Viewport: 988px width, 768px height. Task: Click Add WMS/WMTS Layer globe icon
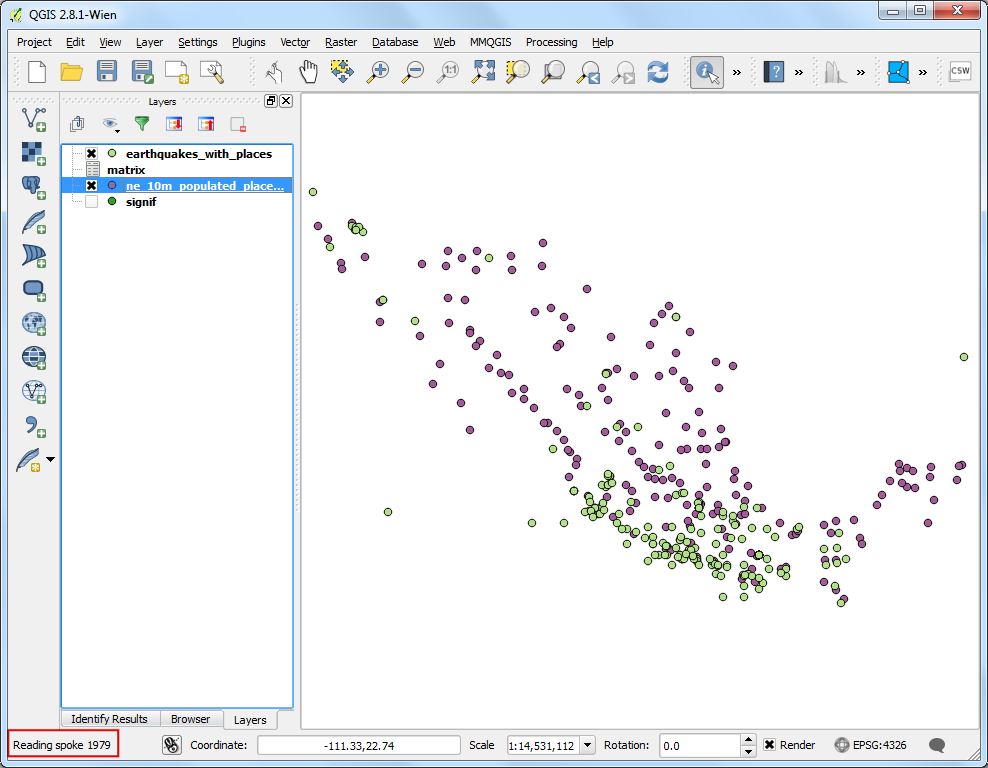[33, 324]
